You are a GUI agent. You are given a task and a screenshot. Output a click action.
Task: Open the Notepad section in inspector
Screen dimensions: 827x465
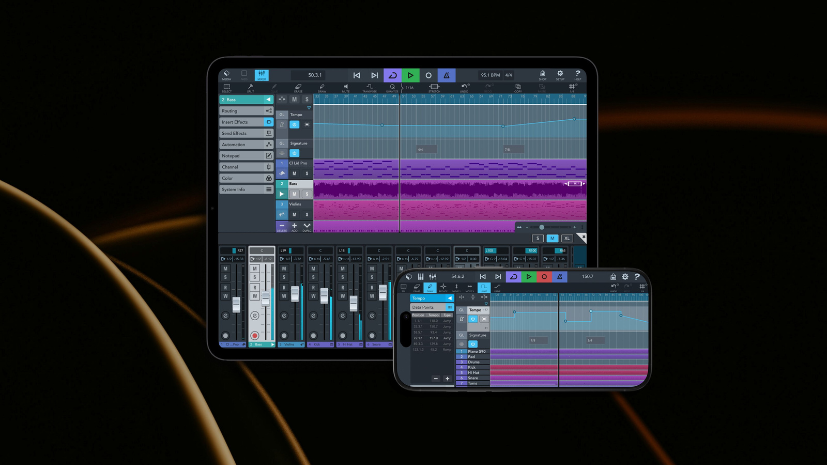click(x=246, y=156)
